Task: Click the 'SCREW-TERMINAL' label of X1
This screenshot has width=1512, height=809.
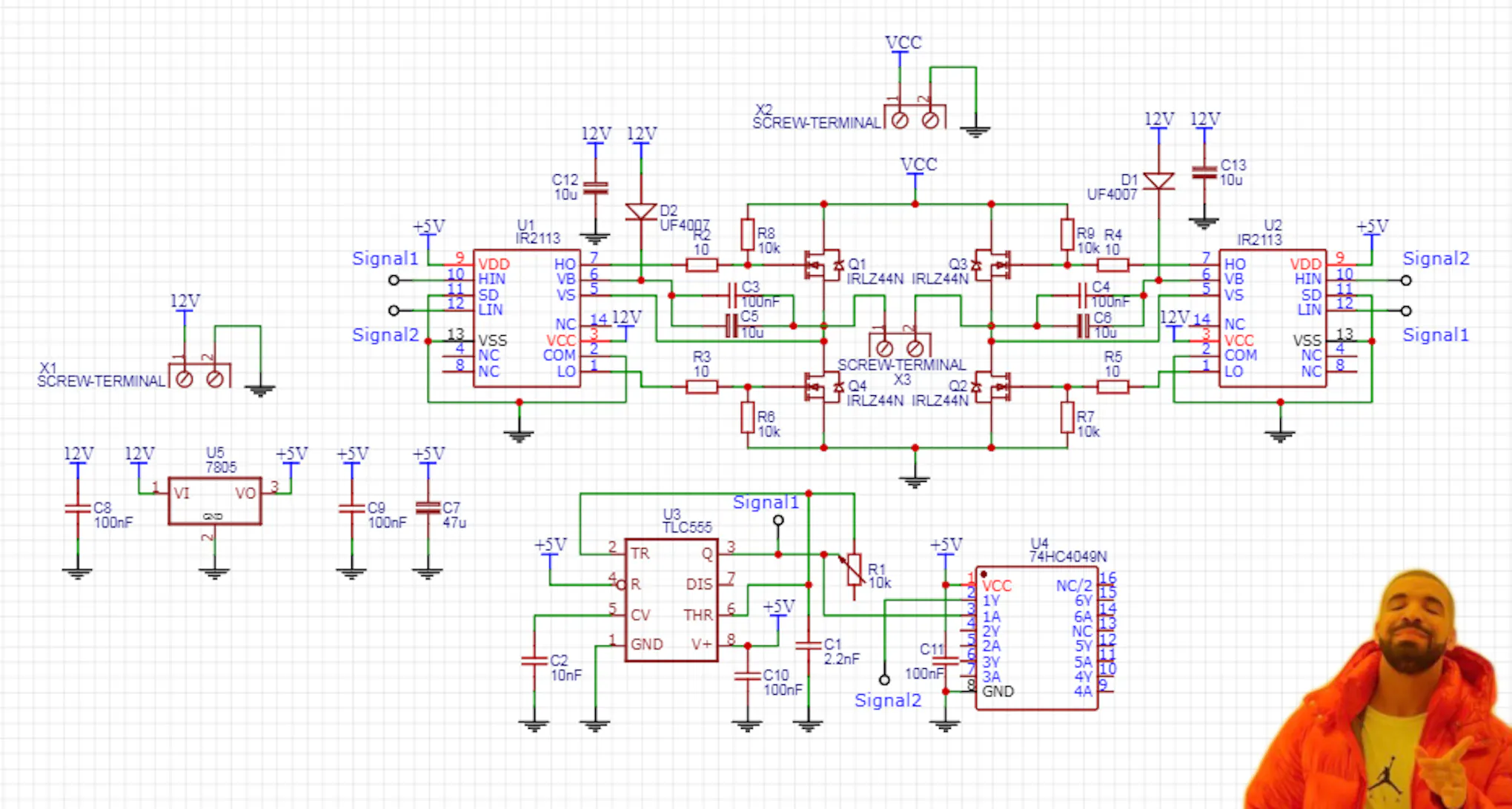Action: [x=102, y=381]
